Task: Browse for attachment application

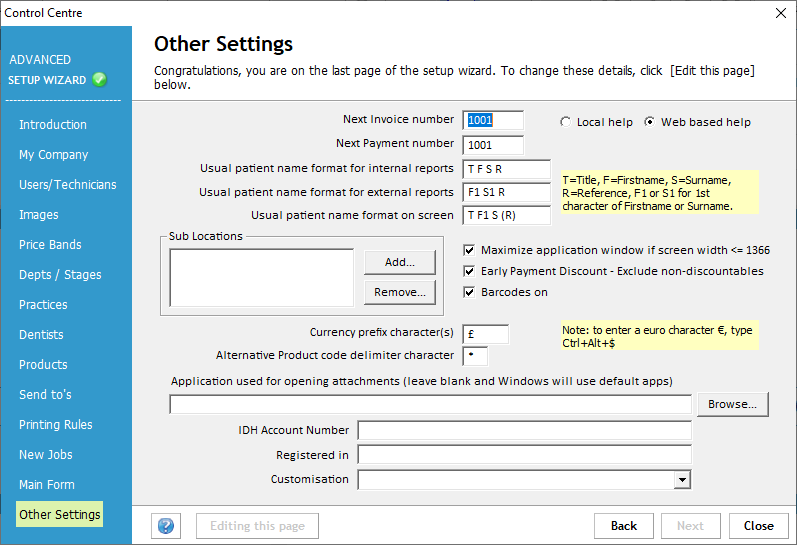Action: pyautogui.click(x=733, y=404)
